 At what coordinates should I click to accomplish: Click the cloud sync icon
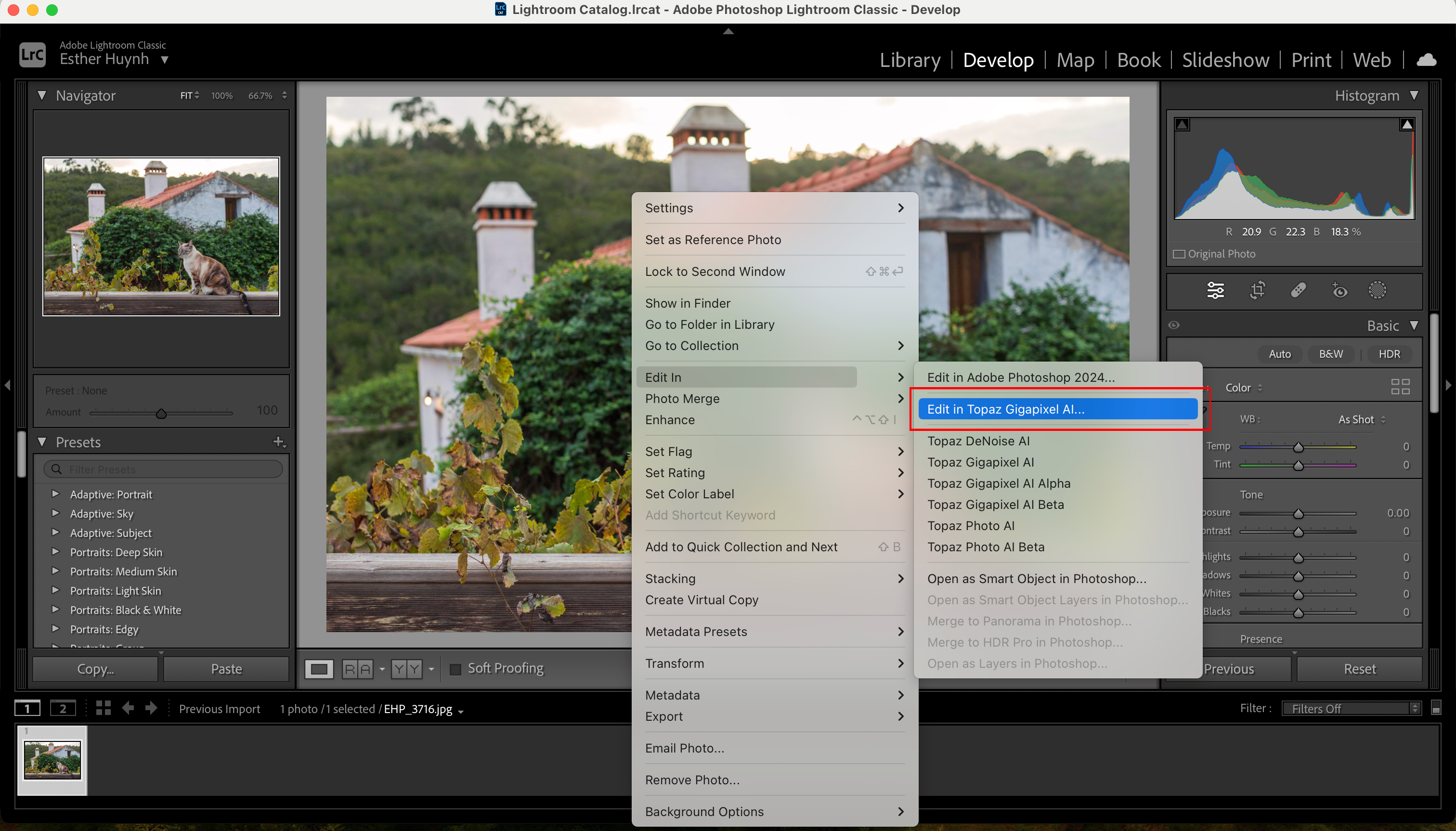[1426, 60]
